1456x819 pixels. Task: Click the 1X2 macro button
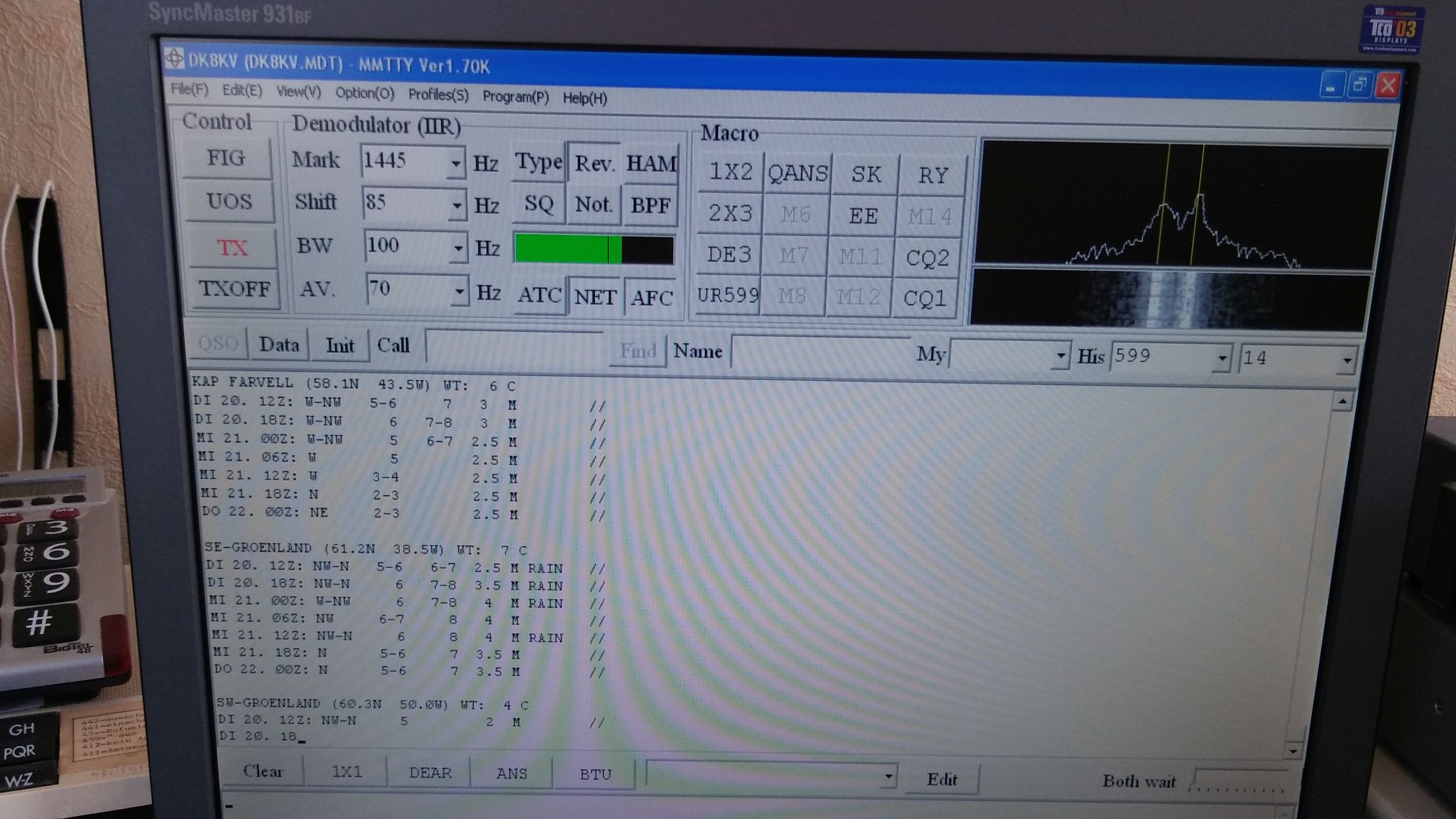[x=730, y=171]
